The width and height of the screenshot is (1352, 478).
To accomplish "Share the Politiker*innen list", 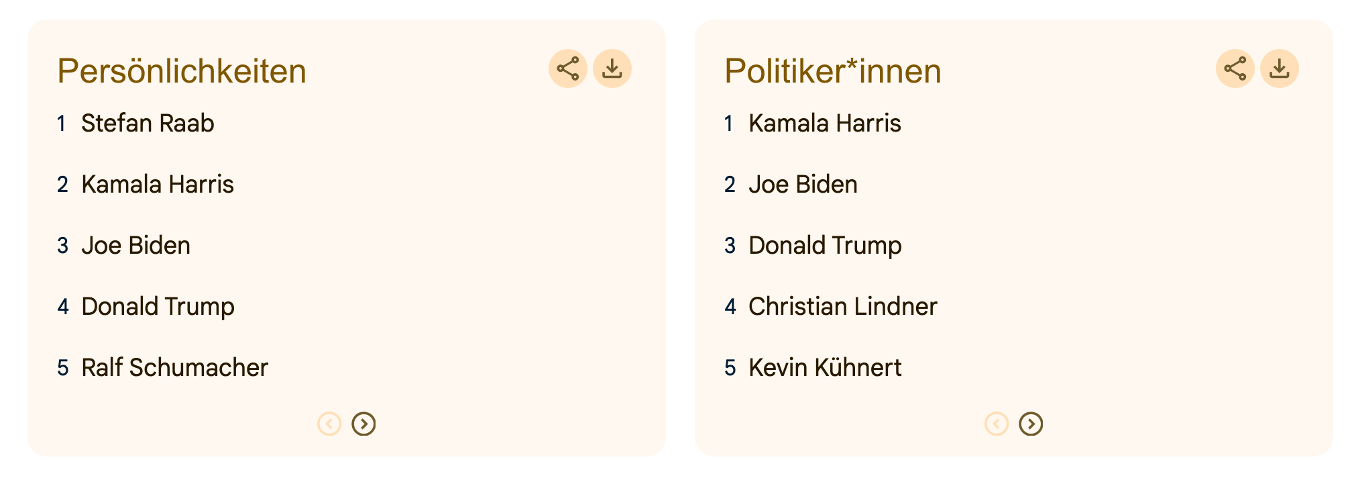I will coord(1235,69).
